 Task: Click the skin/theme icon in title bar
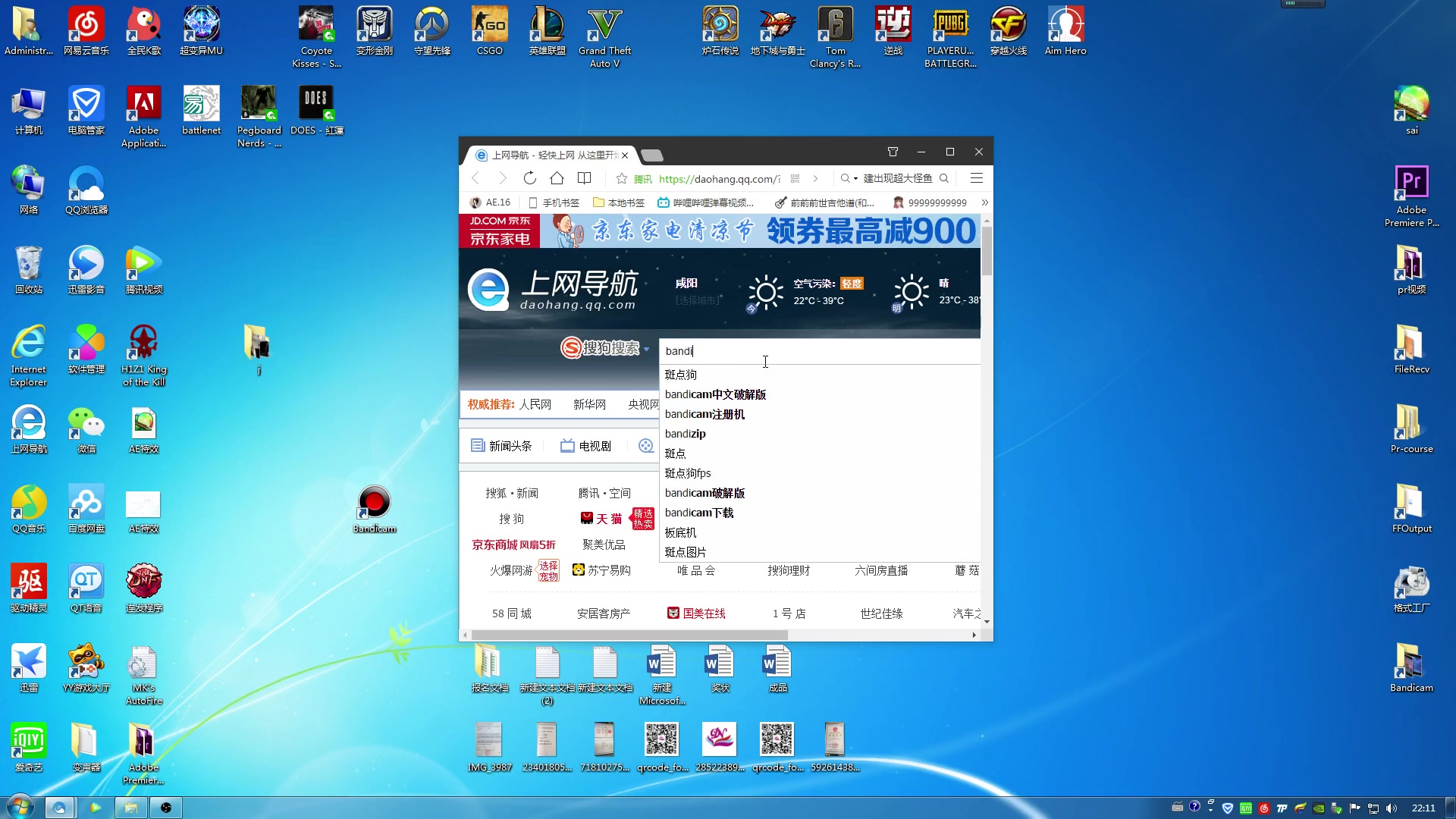pyautogui.click(x=893, y=152)
